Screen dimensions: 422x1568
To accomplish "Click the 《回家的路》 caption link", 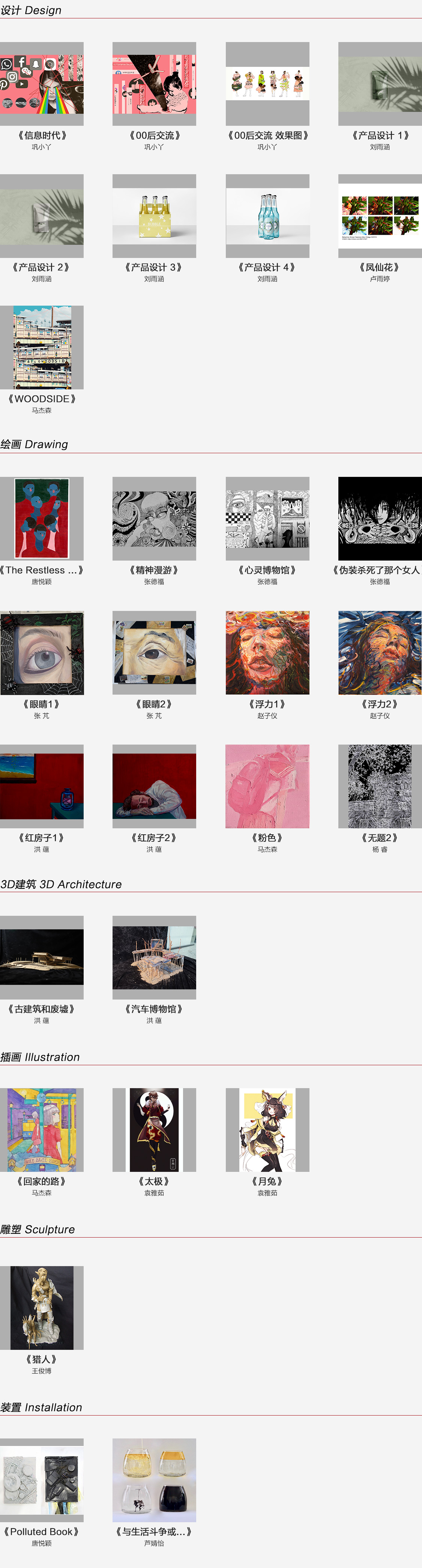I will click(41, 1182).
